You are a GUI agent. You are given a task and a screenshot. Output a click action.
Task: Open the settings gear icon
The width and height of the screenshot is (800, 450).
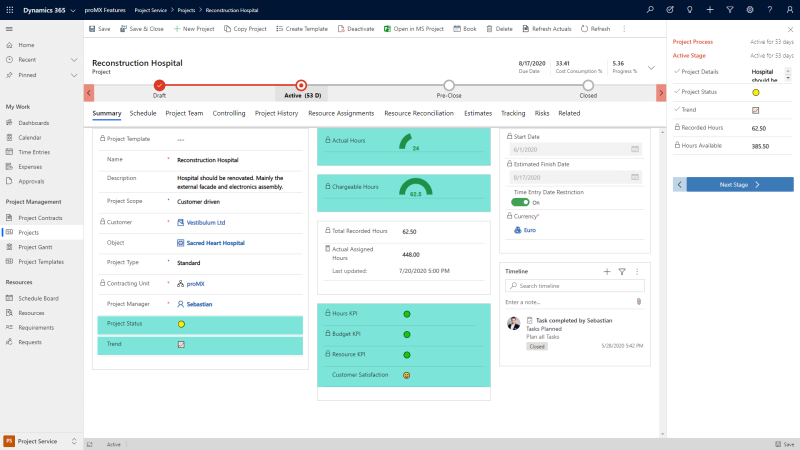point(751,9)
